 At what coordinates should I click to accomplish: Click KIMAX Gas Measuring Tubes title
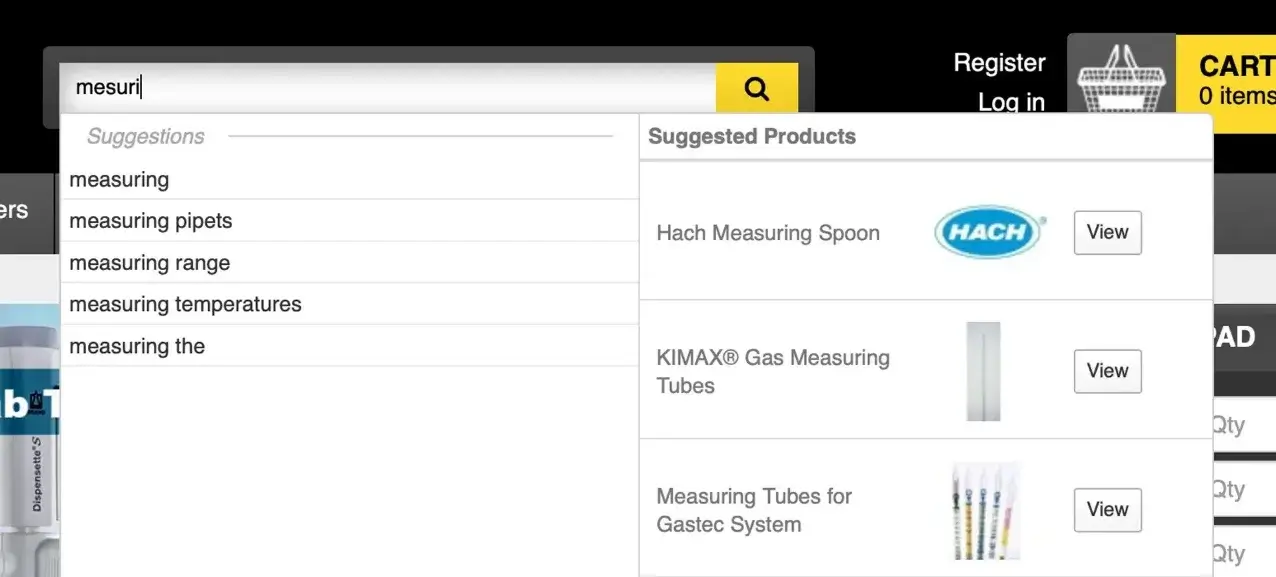point(772,371)
